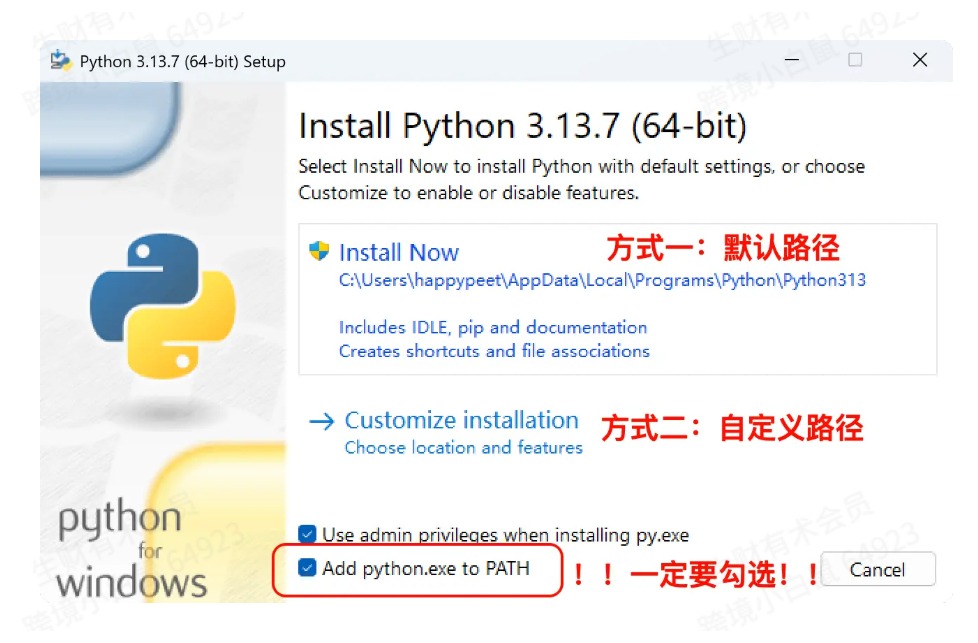
Task: Click the default install path text
Action: pos(602,280)
